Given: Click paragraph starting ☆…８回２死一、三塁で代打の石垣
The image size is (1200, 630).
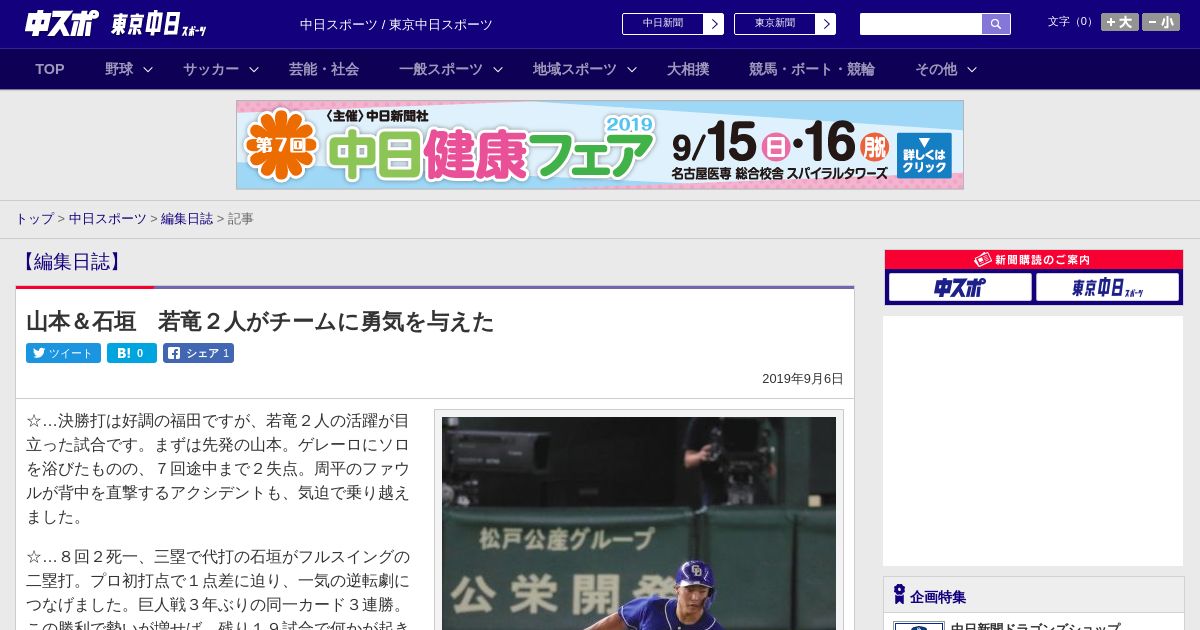Looking at the screenshot, I should point(219,590).
